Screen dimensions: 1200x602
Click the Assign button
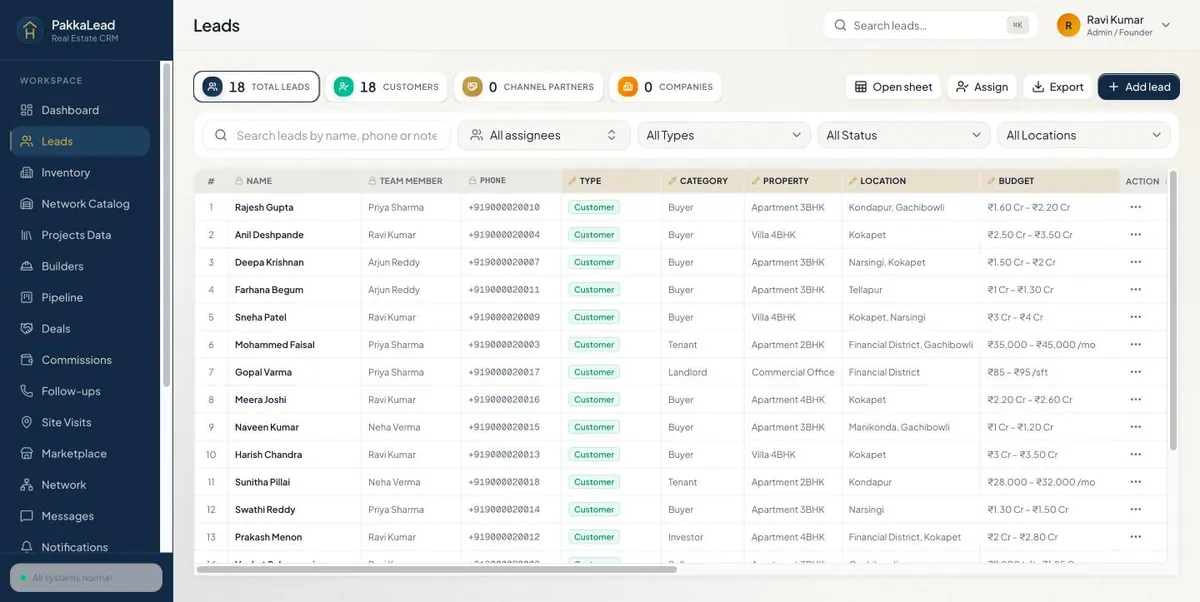(x=982, y=87)
